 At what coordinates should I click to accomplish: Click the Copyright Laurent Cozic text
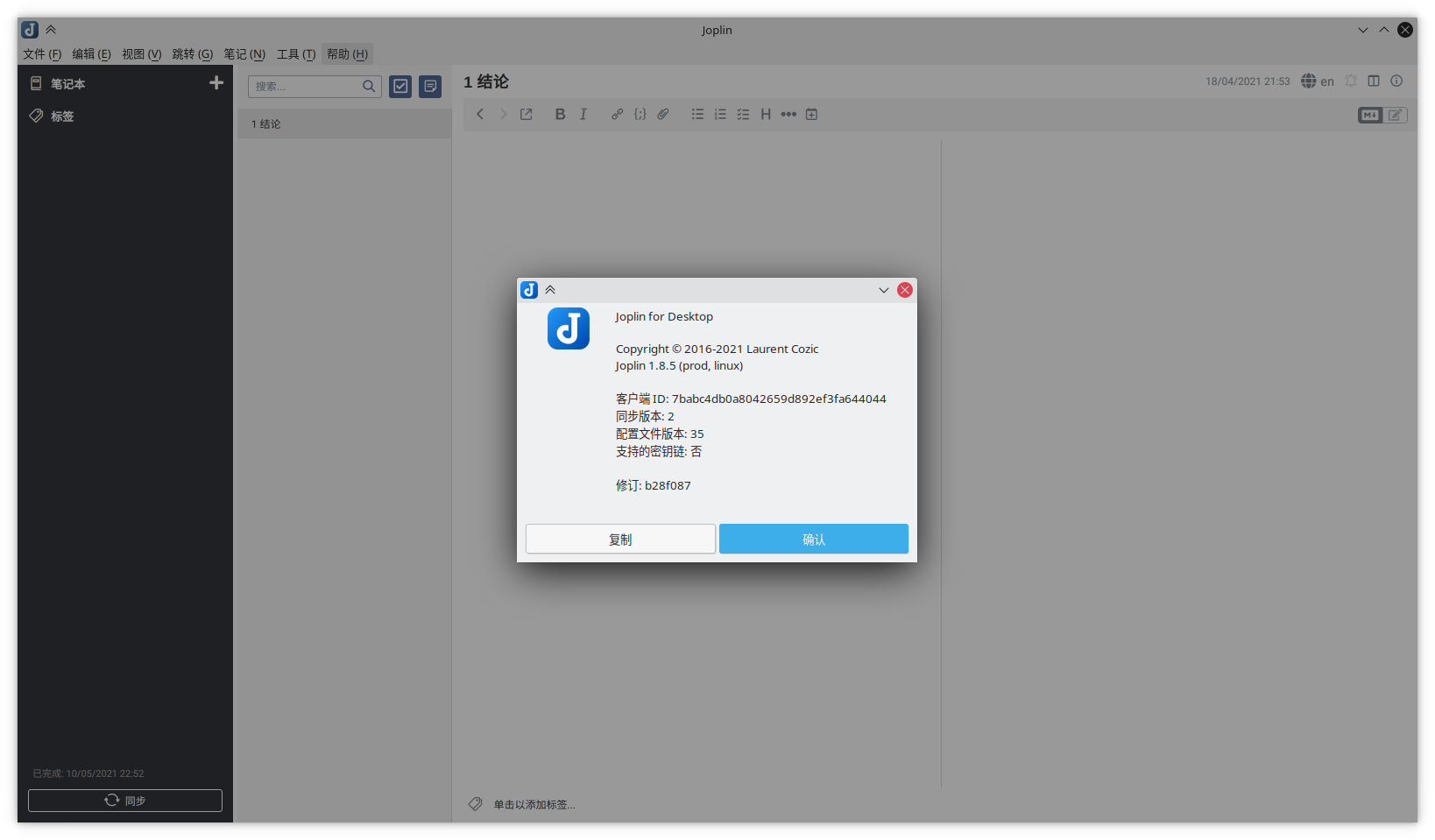coord(717,349)
